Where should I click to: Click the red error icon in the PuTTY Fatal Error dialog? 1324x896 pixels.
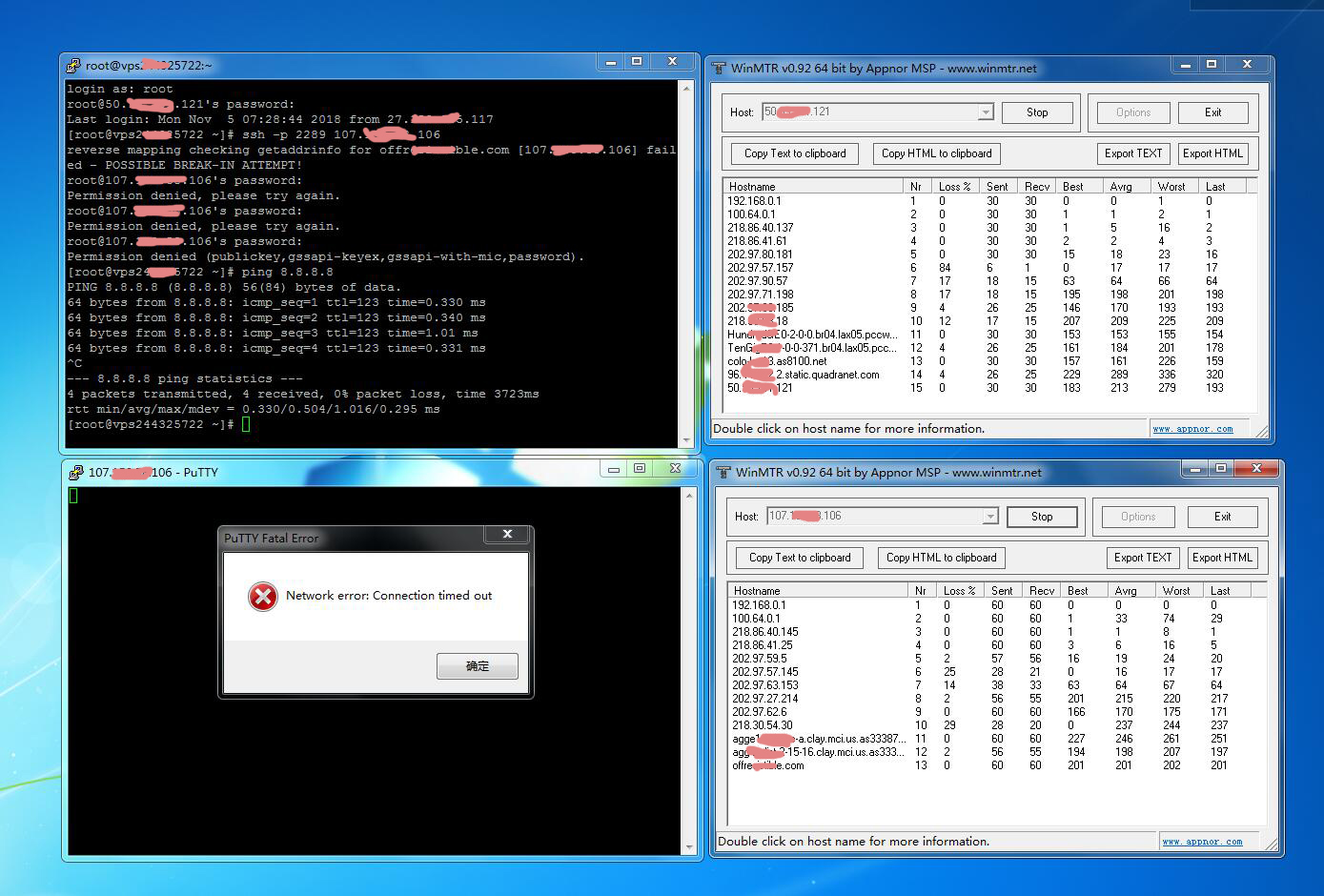tap(262, 596)
